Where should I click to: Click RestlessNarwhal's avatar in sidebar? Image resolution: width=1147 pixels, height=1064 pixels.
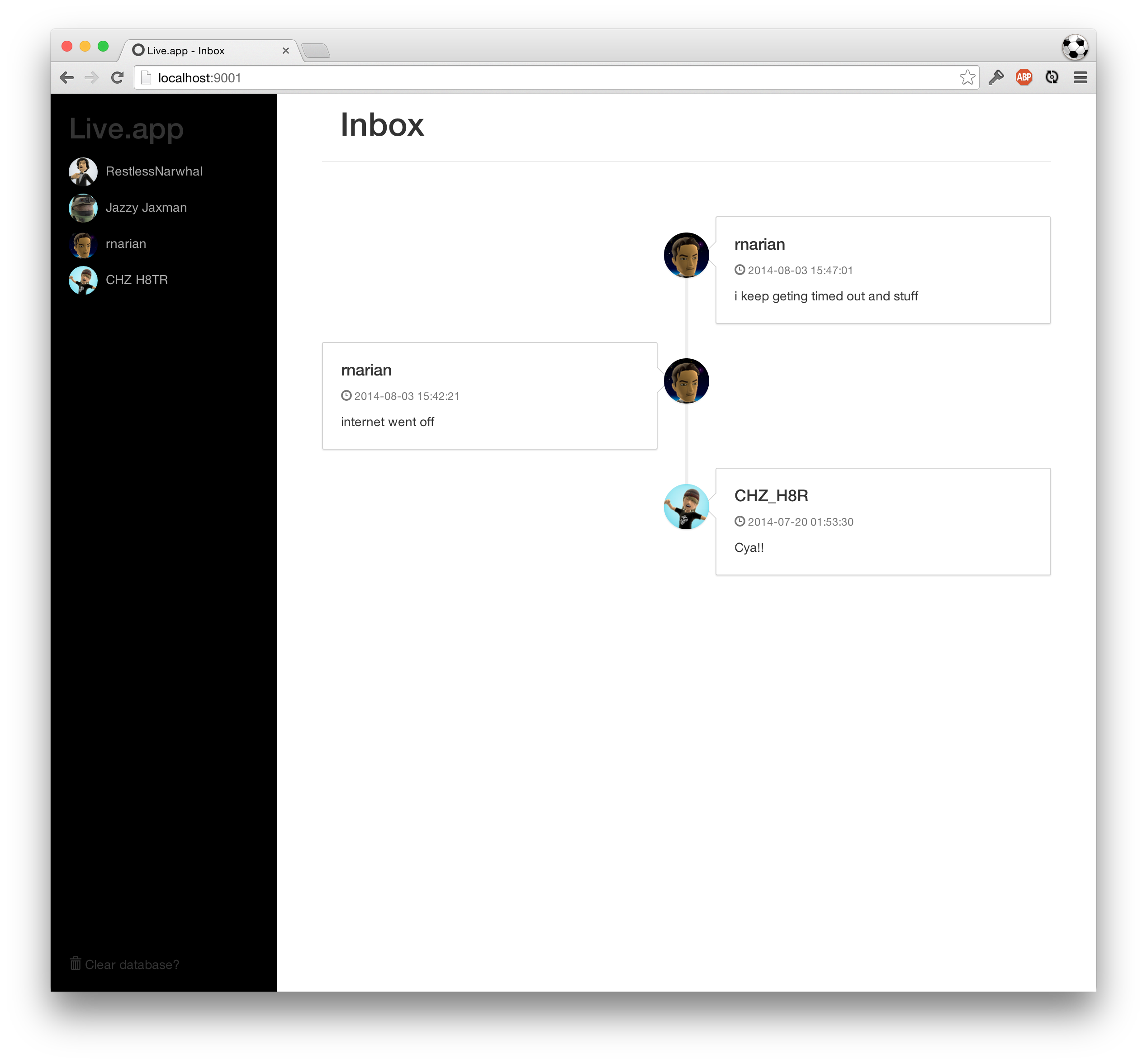83,171
